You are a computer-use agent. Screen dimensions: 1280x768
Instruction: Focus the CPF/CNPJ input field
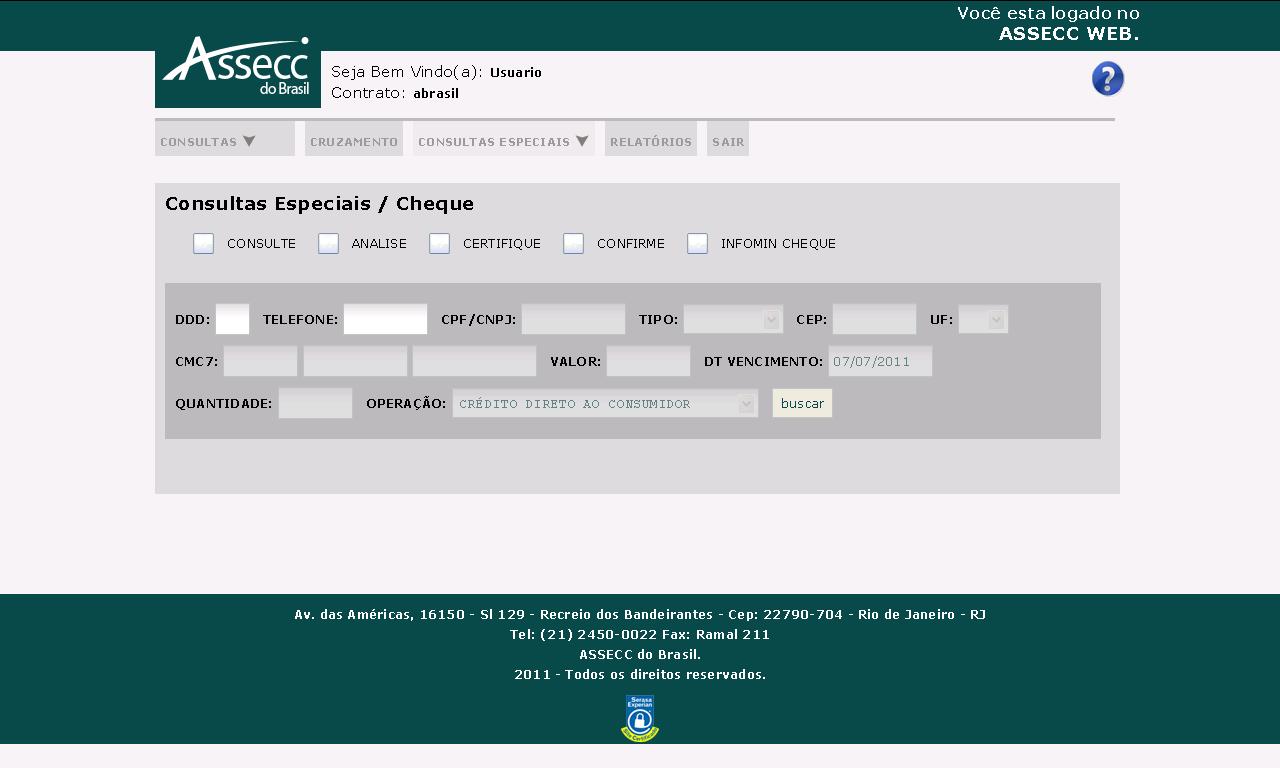pyautogui.click(x=573, y=319)
